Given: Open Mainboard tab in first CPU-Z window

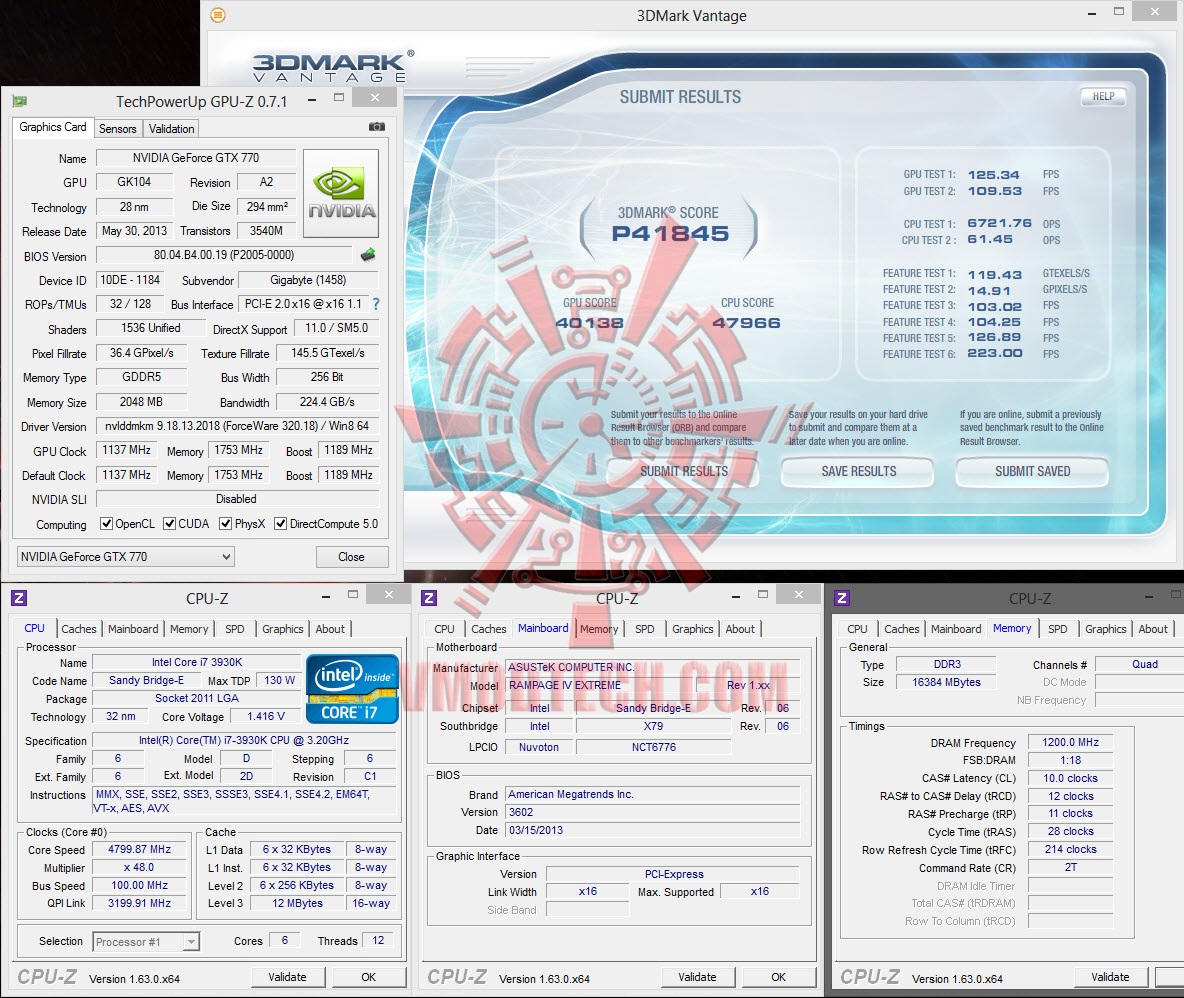Looking at the screenshot, I should 133,628.
